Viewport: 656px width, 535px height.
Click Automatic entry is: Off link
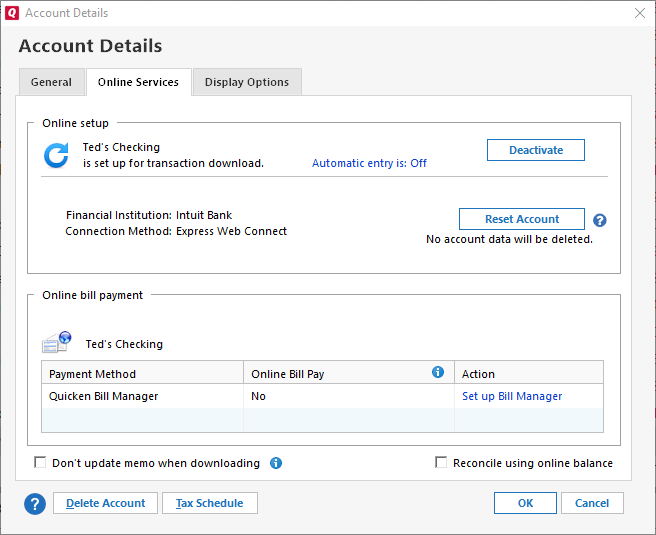pyautogui.click(x=369, y=163)
